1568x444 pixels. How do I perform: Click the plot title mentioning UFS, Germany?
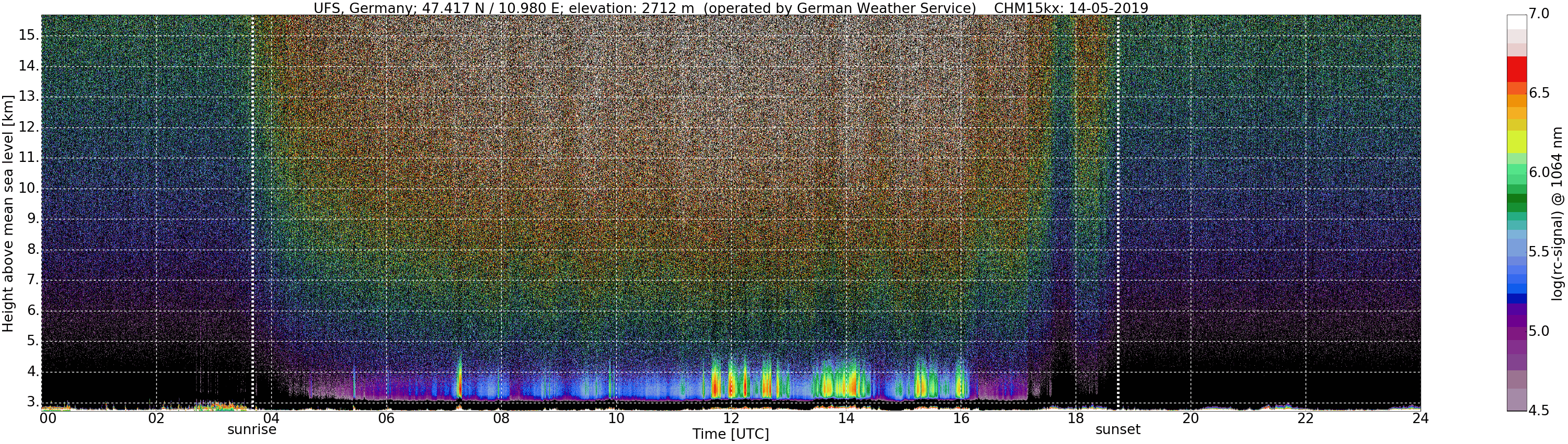tap(731, 8)
